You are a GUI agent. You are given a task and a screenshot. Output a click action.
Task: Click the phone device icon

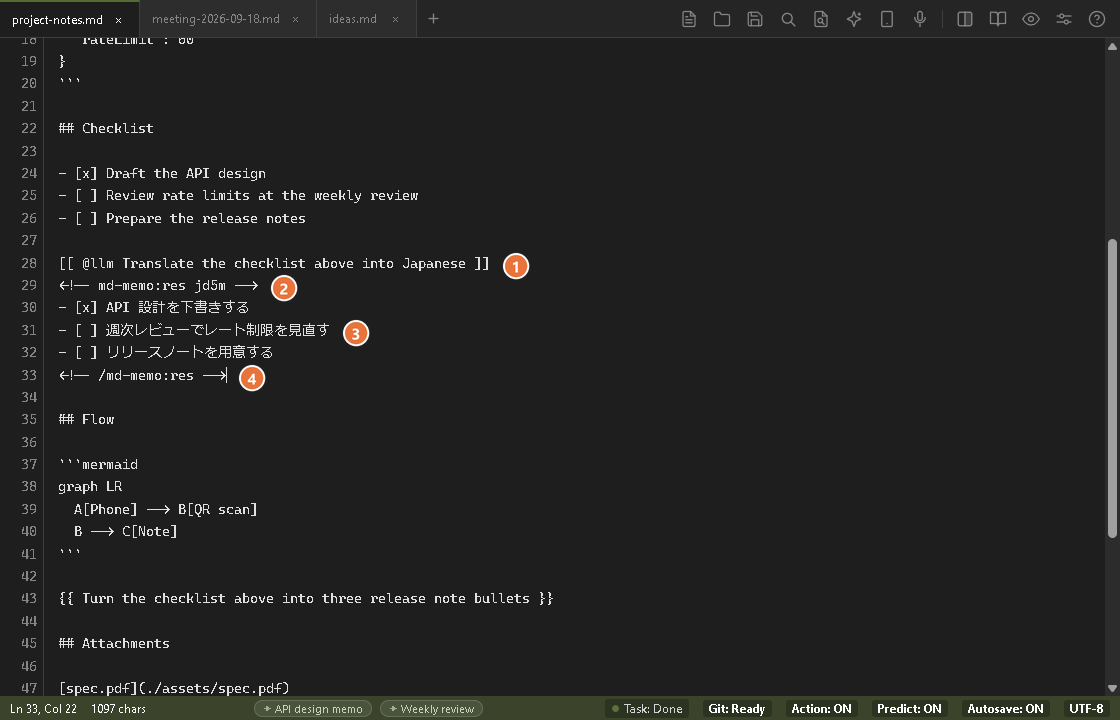pos(886,19)
